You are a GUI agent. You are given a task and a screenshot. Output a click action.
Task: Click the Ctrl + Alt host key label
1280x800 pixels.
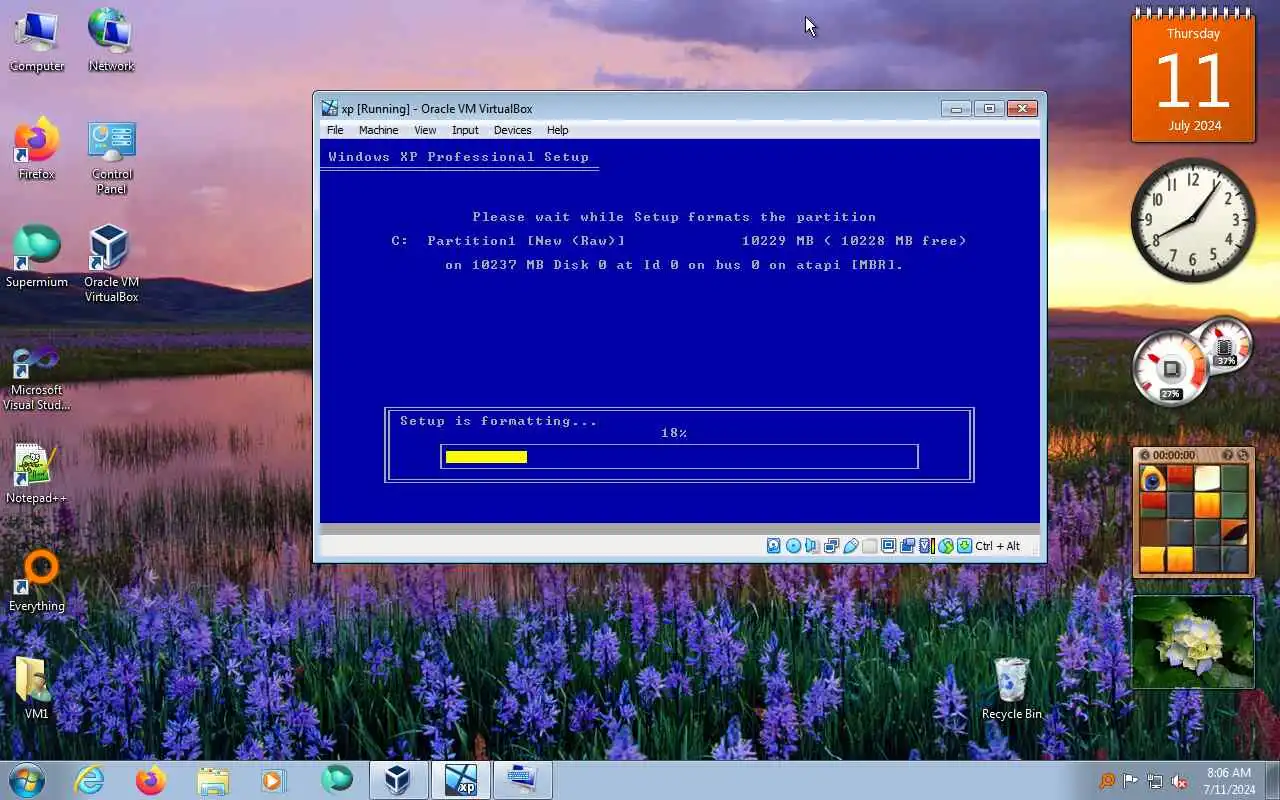tap(998, 546)
